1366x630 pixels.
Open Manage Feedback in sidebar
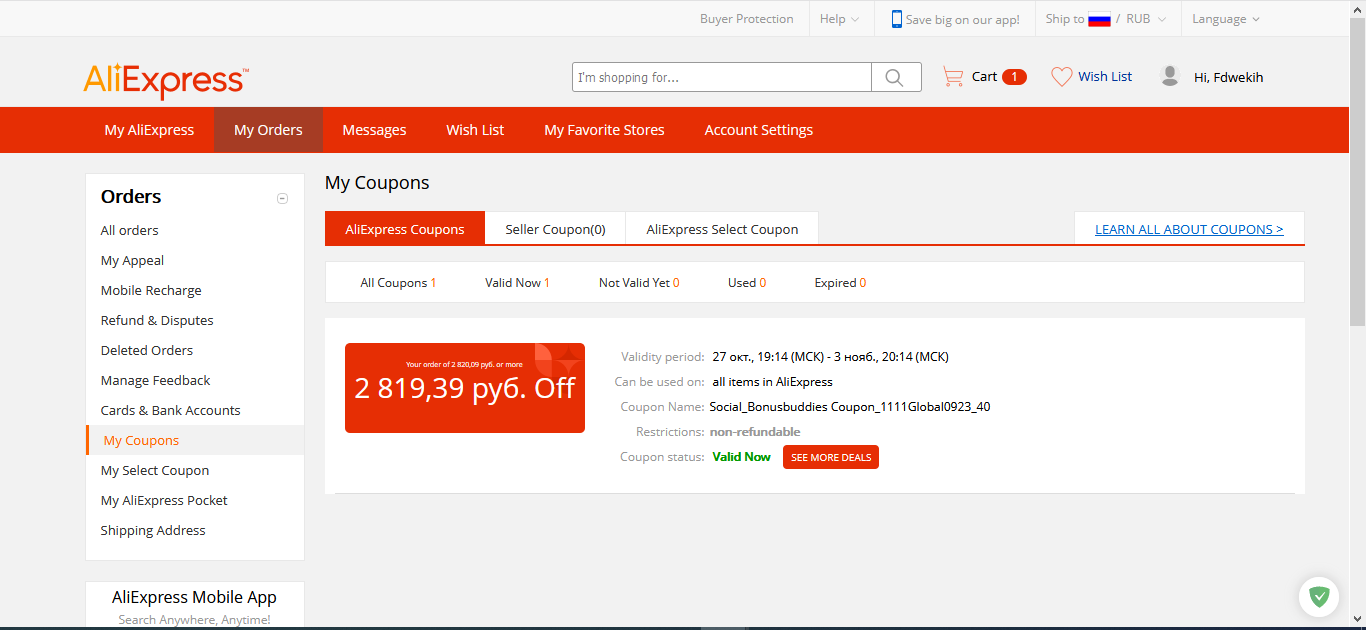click(155, 380)
